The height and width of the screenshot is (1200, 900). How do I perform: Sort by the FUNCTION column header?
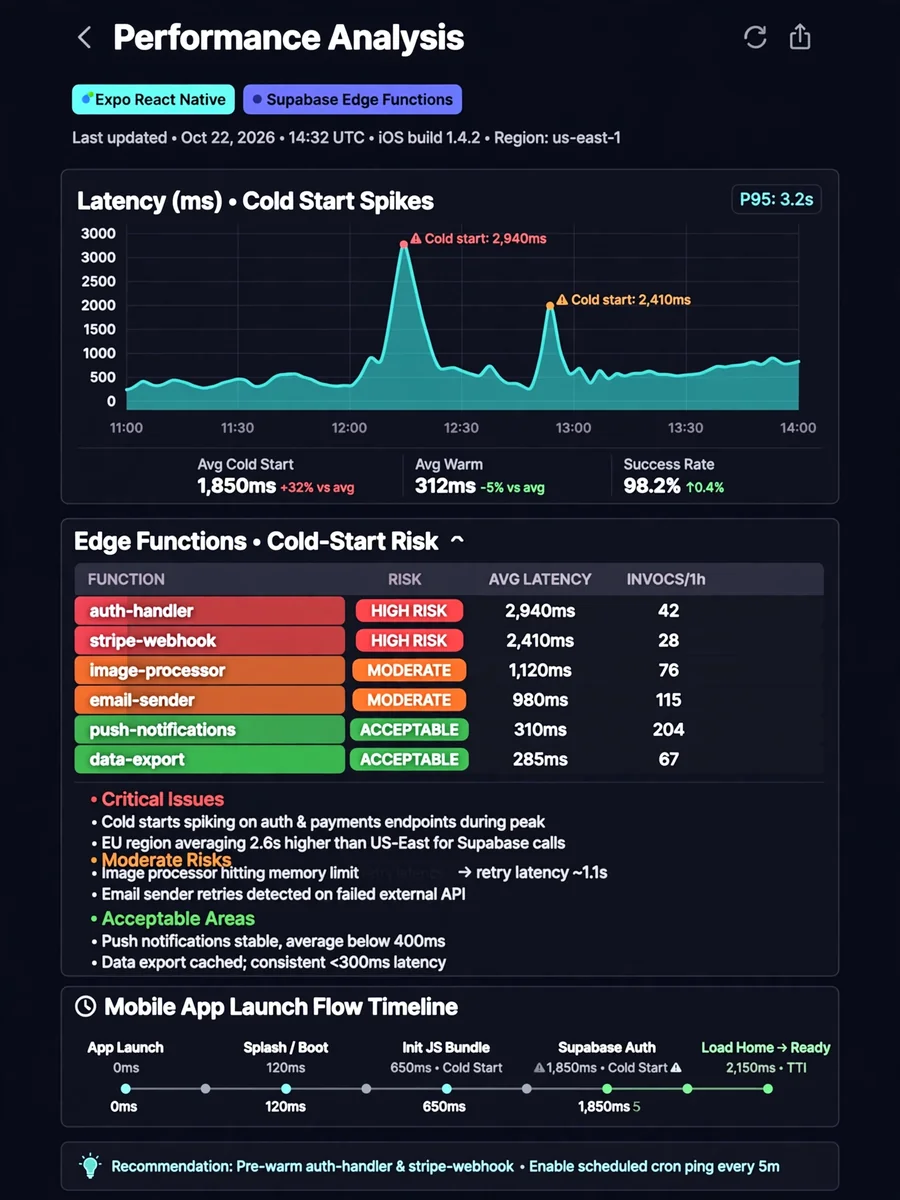[x=126, y=579]
